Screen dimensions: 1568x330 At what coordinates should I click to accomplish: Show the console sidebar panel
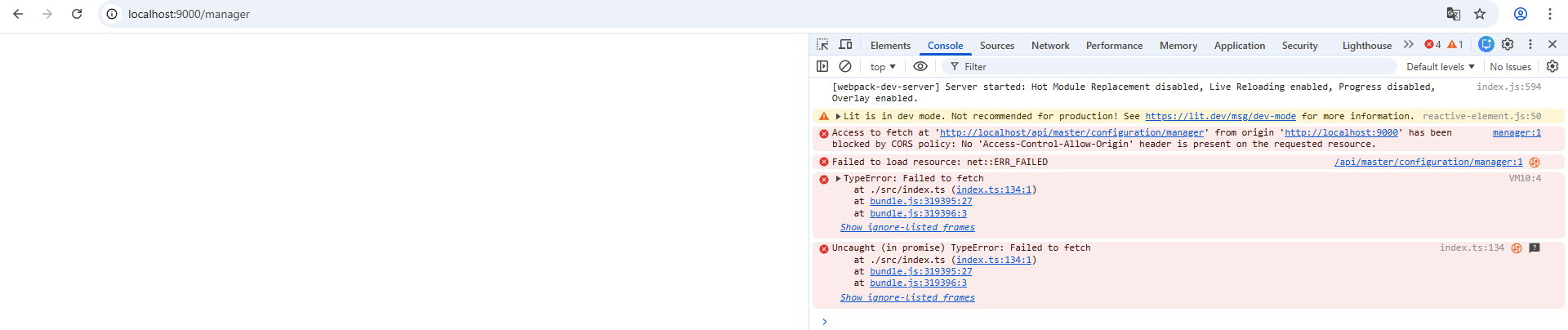[822, 66]
